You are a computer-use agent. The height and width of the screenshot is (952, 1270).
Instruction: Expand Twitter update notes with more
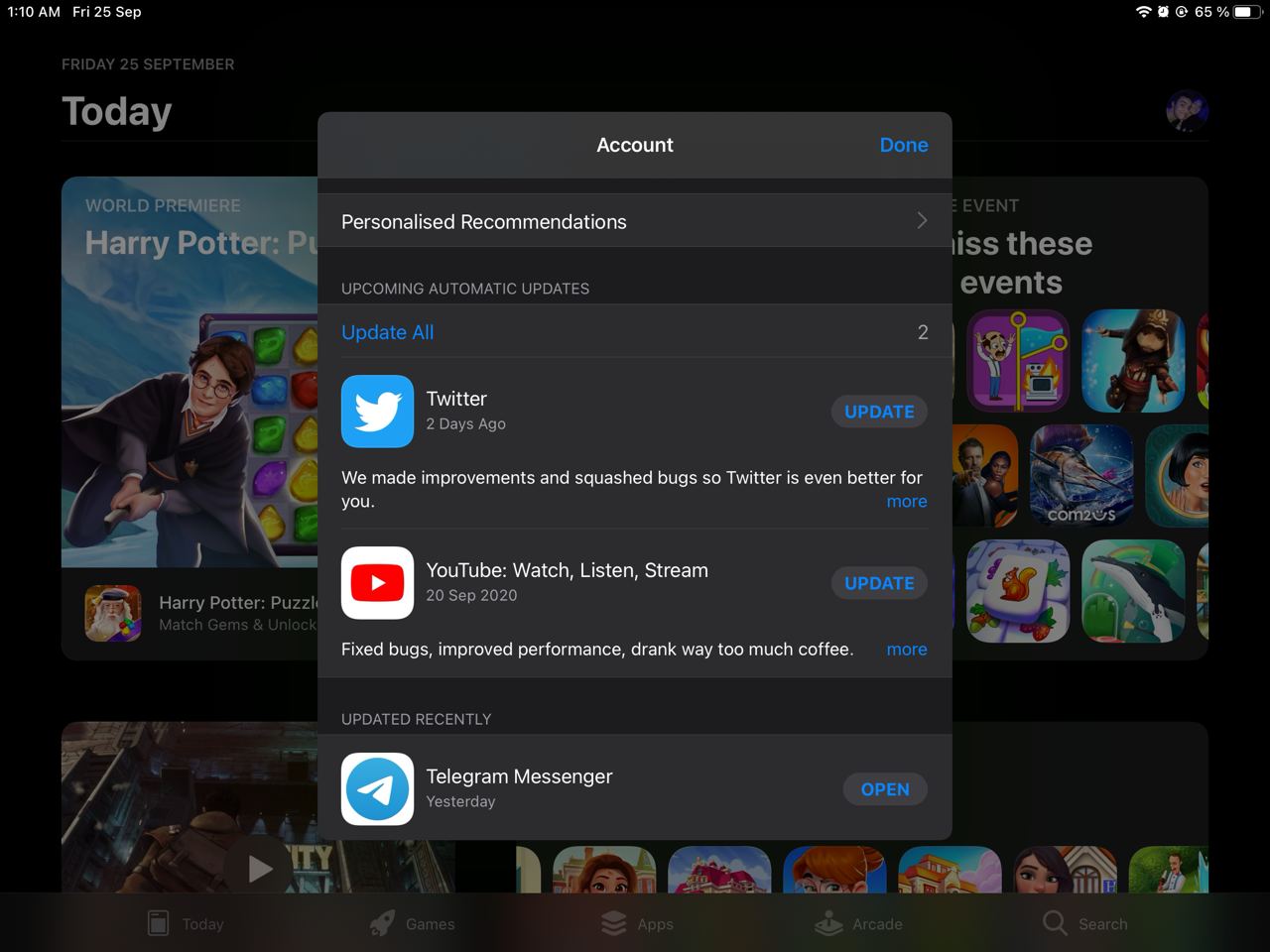907,502
